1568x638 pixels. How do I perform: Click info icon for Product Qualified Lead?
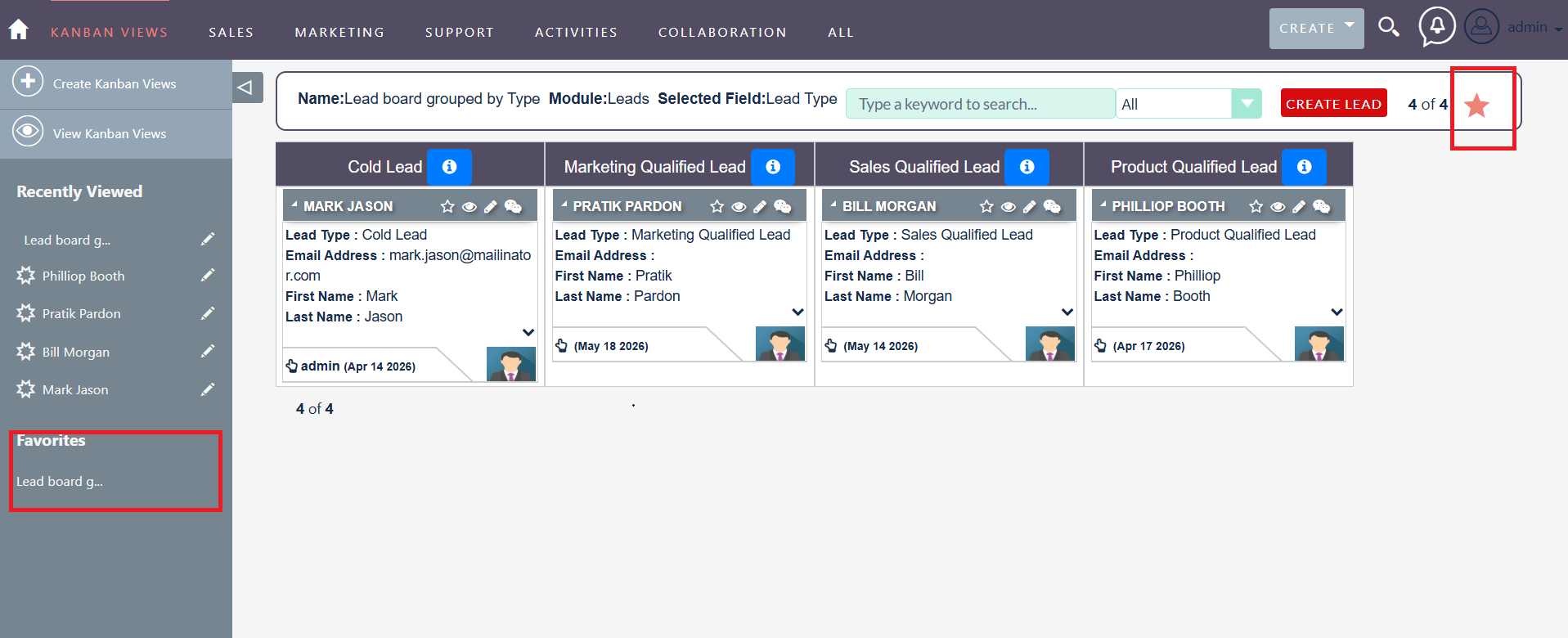pos(1304,167)
